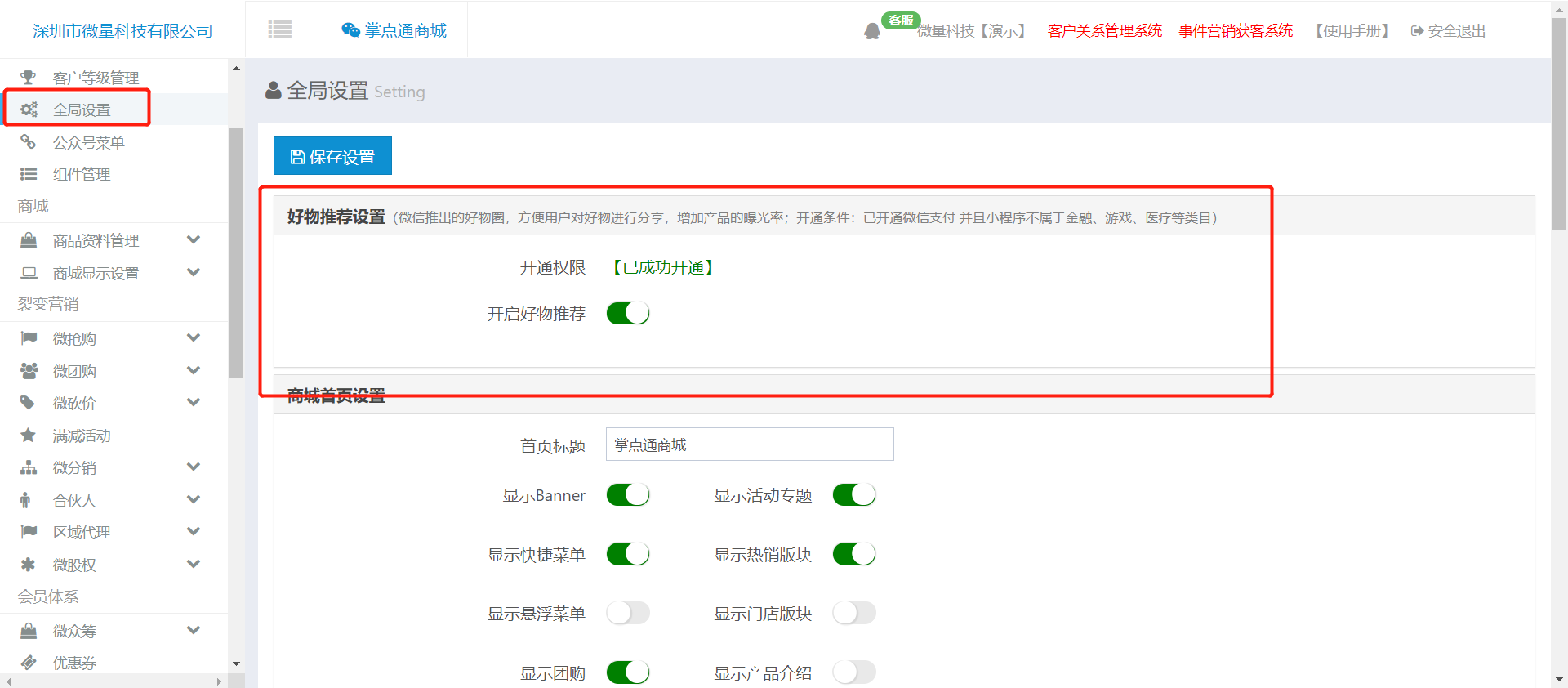Click the sitemap icon beside 微分销
Image resolution: width=1568 pixels, height=688 pixels.
pos(29,467)
